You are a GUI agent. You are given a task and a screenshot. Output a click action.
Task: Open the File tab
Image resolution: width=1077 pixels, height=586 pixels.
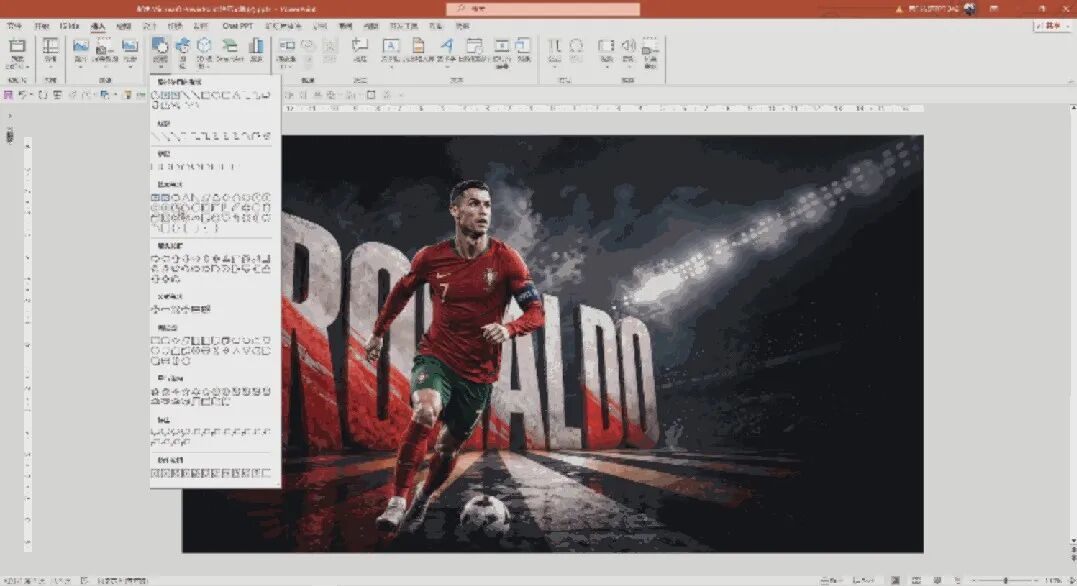tap(14, 26)
